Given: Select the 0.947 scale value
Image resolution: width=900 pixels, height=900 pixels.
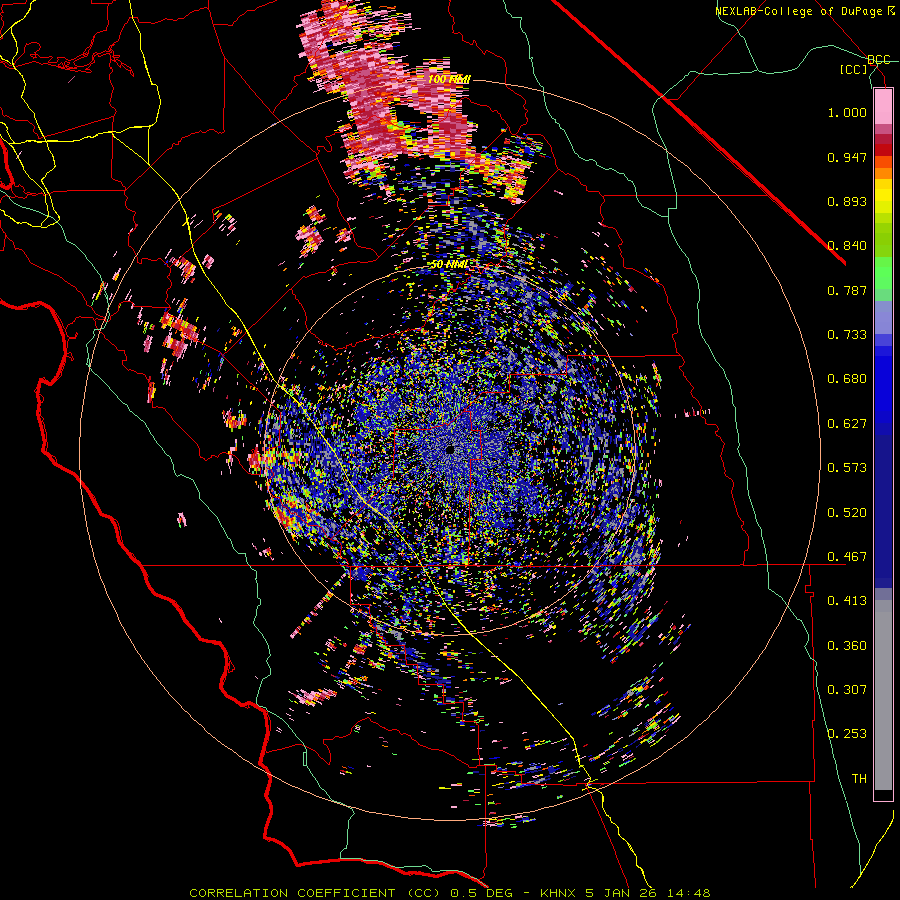Looking at the screenshot, I should (x=847, y=157).
